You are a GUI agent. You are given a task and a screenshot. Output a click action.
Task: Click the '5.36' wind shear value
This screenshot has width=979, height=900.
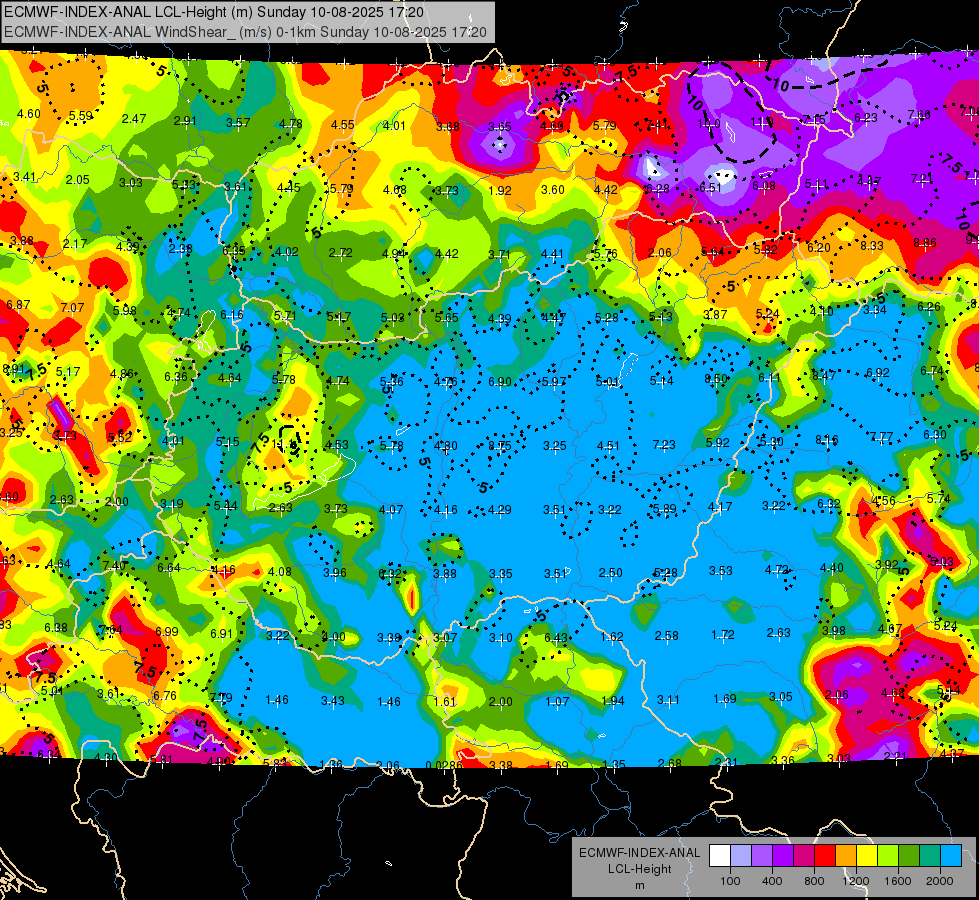point(391,382)
